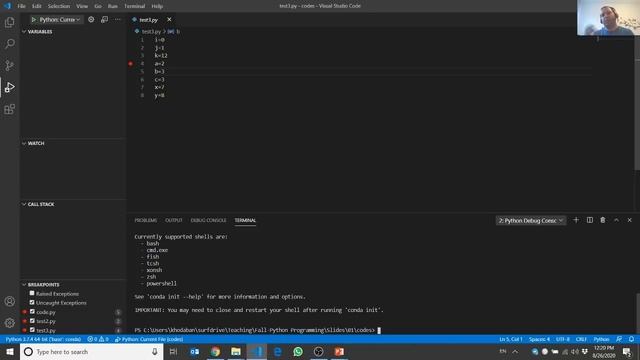Open Chrome from the taskbar
The width and height of the screenshot is (640, 360).
coord(215,351)
